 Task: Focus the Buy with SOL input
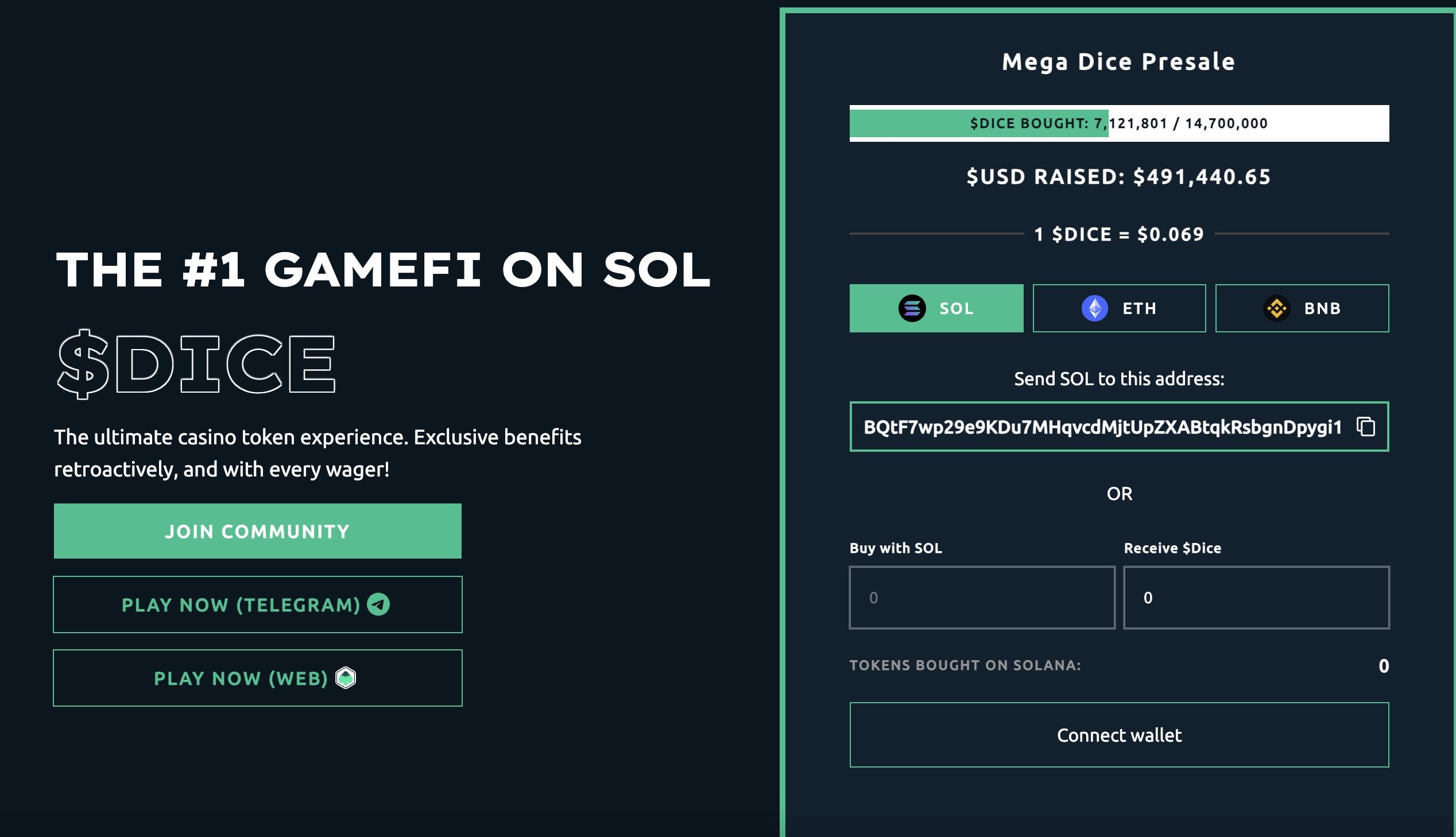pos(982,597)
